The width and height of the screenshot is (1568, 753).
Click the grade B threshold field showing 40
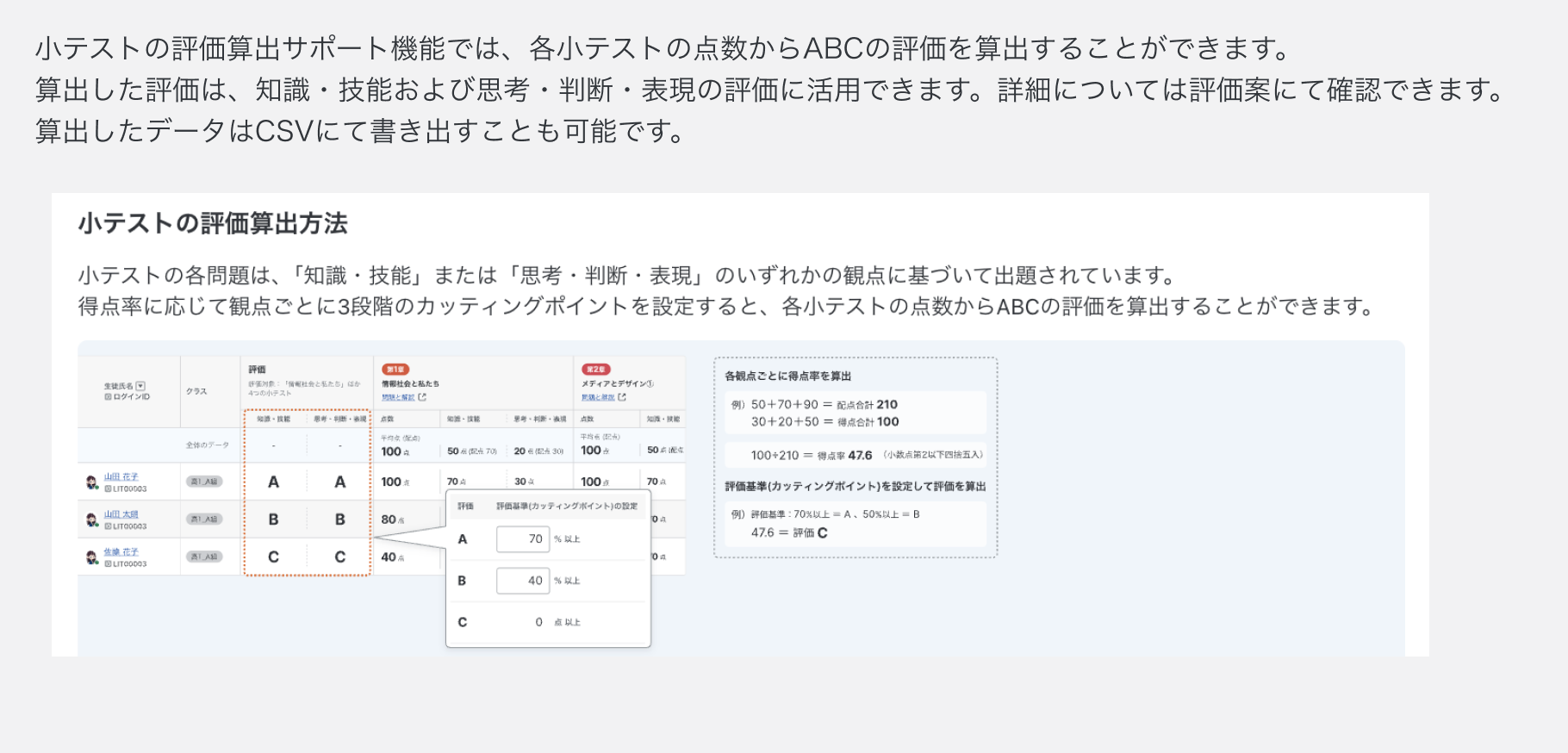(523, 581)
